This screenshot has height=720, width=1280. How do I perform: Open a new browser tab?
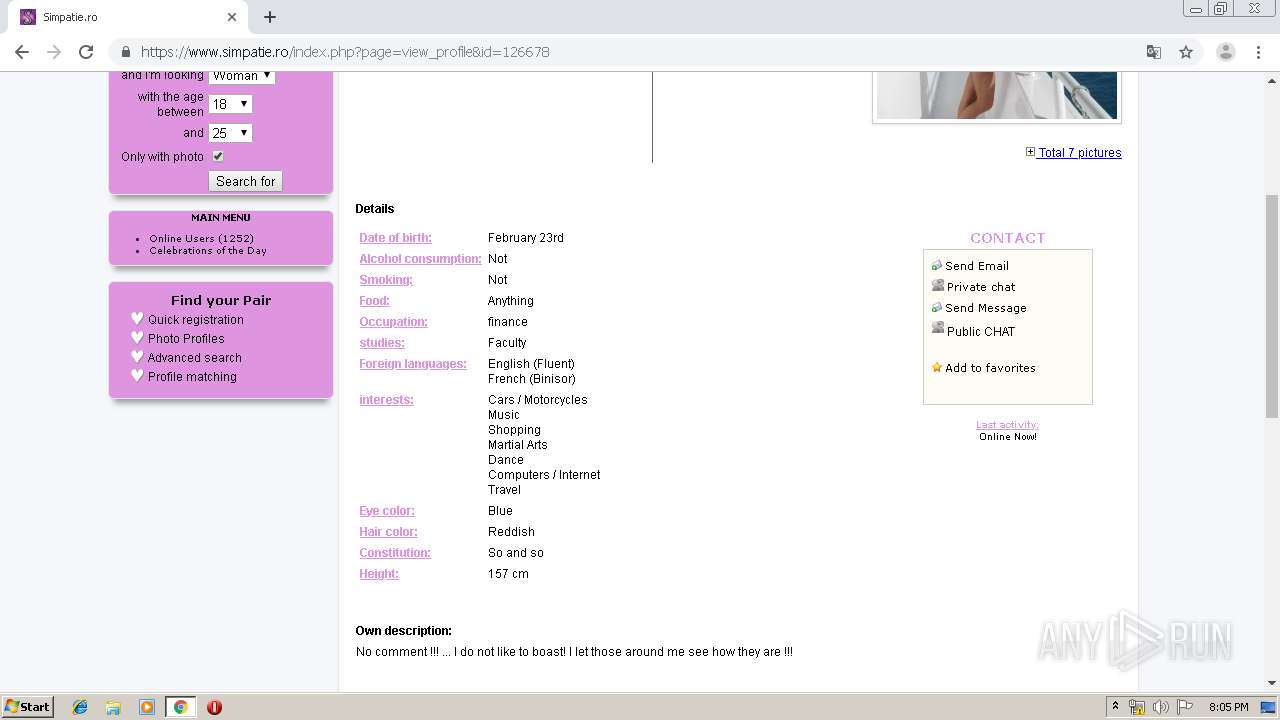[270, 17]
